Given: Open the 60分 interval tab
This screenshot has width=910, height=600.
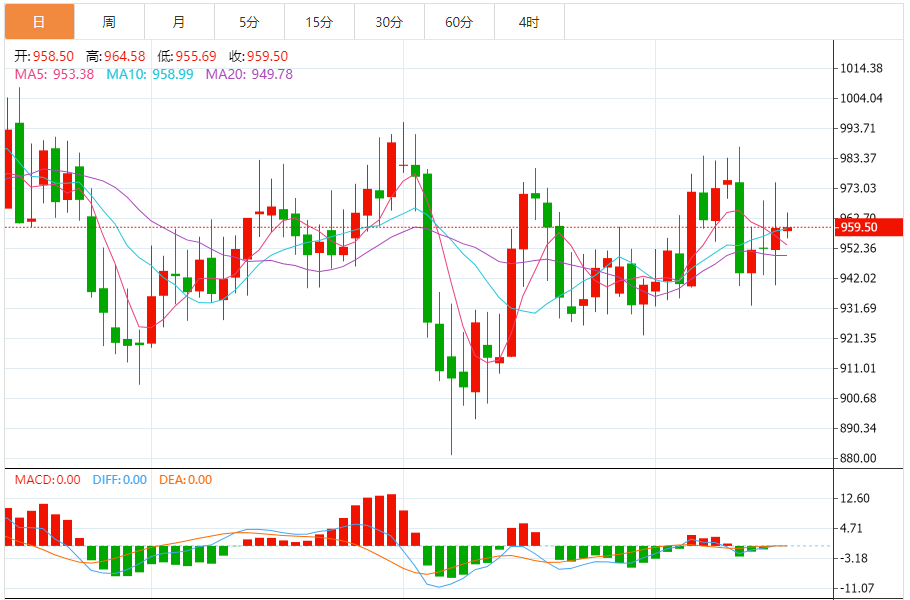Looking at the screenshot, I should [459, 22].
